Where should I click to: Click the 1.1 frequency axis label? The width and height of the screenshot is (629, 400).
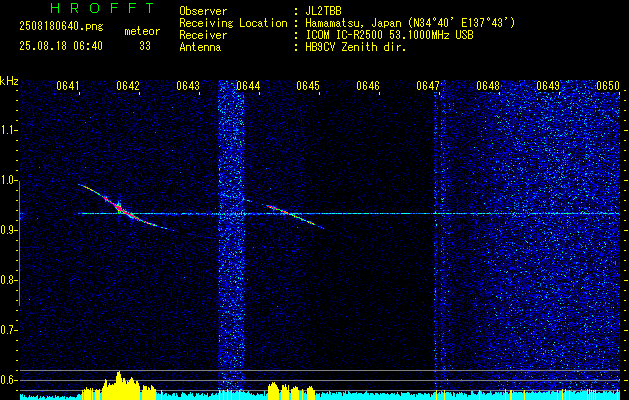8,130
